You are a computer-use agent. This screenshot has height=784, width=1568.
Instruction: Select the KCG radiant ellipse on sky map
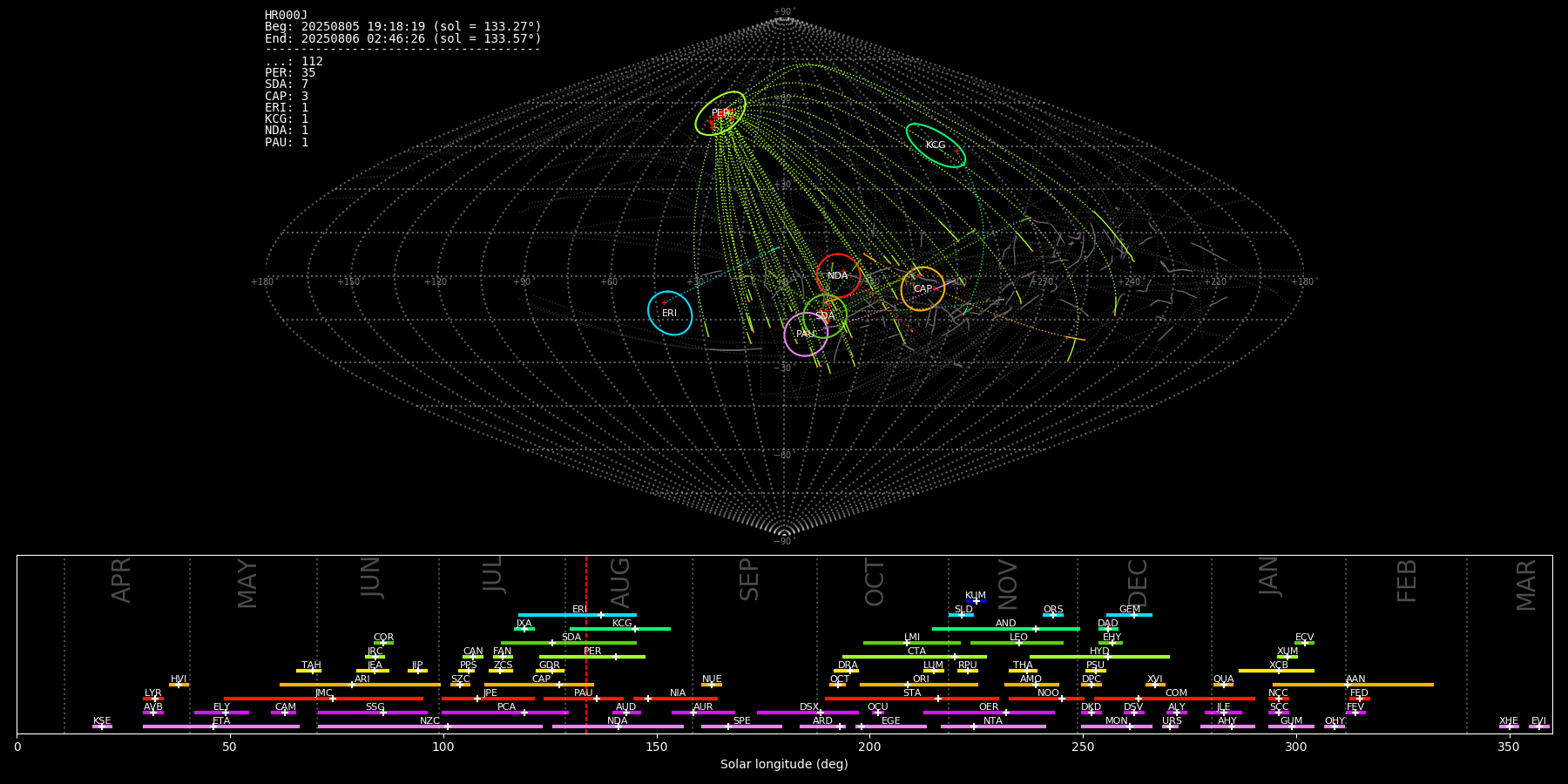(936, 145)
